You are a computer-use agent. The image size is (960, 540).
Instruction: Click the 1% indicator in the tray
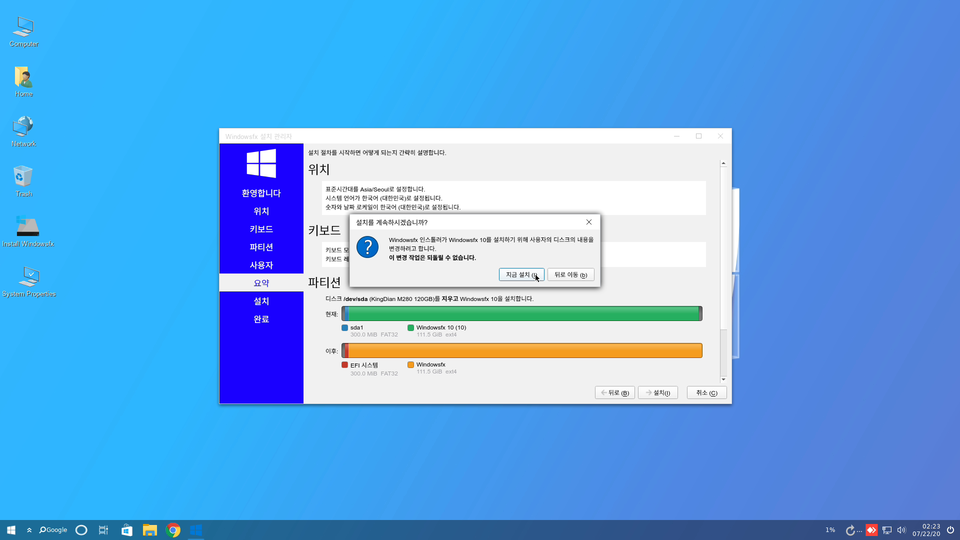(x=830, y=530)
